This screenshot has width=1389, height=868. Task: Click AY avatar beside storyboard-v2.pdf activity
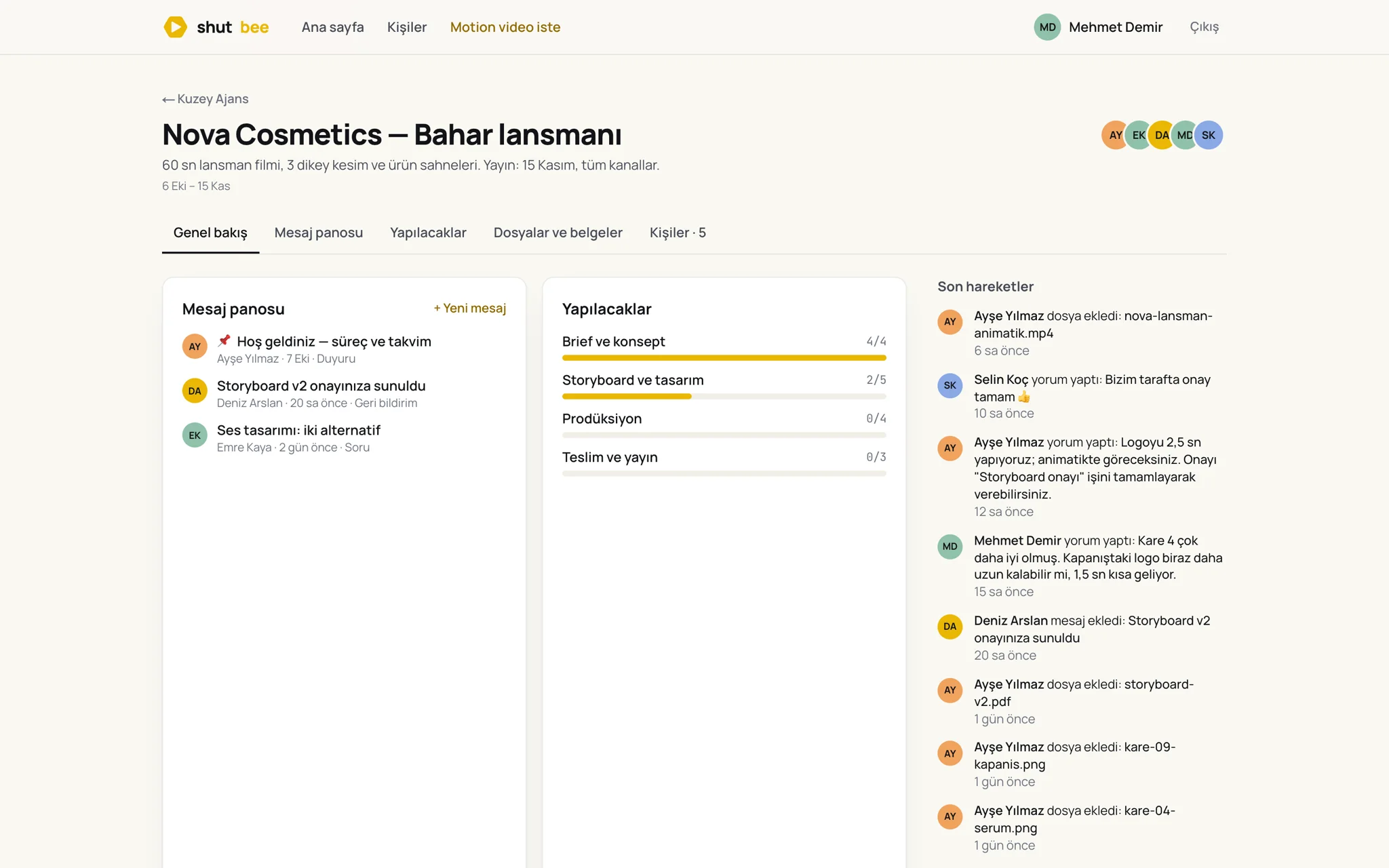(x=950, y=690)
